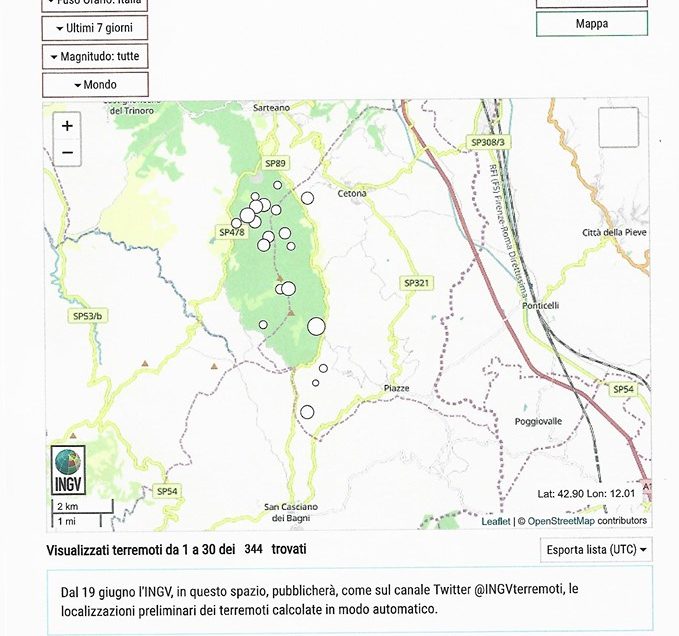Zoom in with the map plus button
This screenshot has height=636, width=679.
(x=67, y=126)
